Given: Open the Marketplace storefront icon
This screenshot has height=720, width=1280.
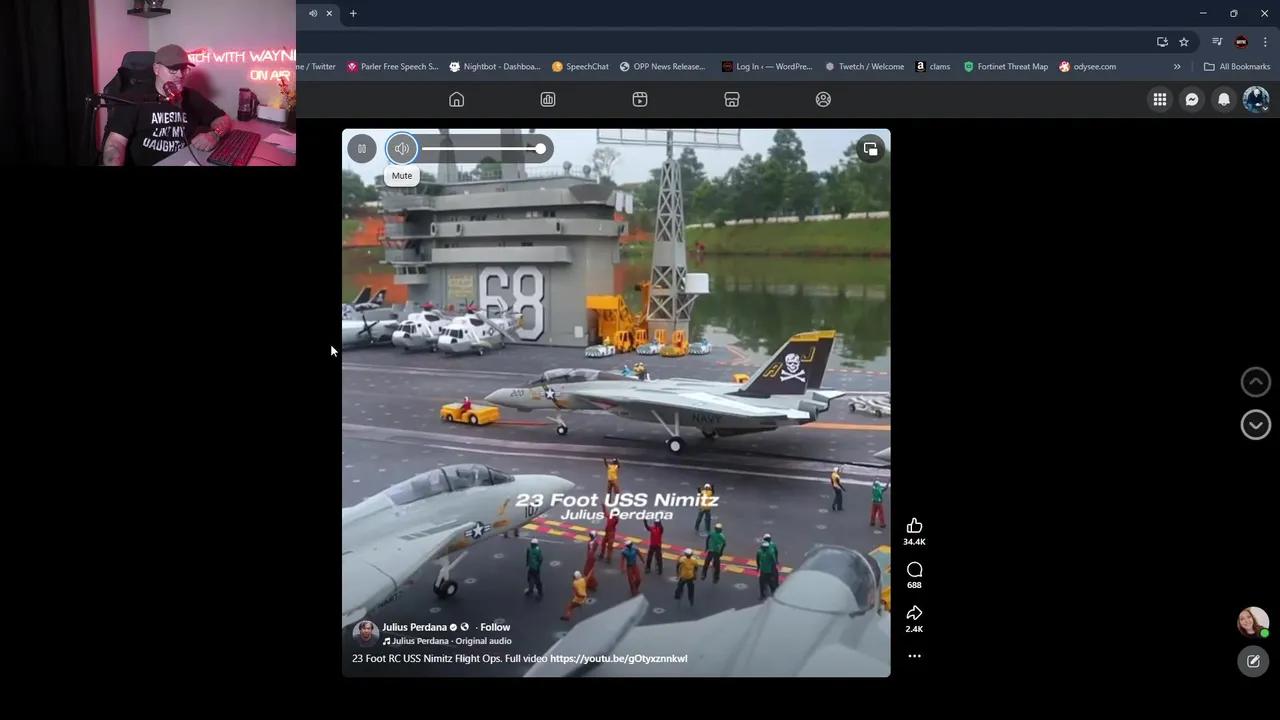Looking at the screenshot, I should [x=732, y=99].
